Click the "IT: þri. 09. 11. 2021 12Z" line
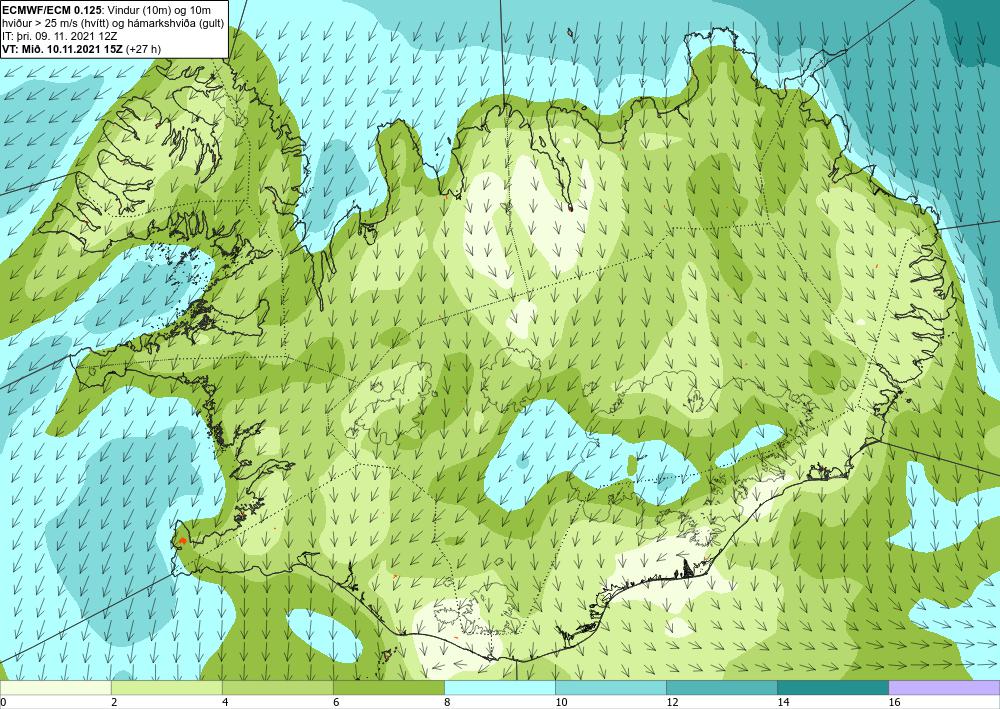This screenshot has width=1000, height=709. (x=60, y=36)
